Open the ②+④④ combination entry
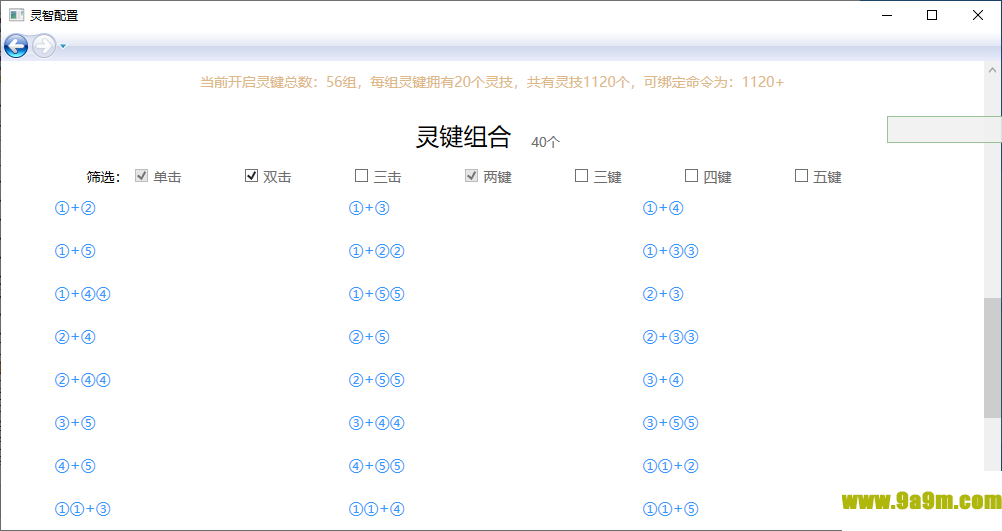The height and width of the screenshot is (531, 1002). (82, 380)
